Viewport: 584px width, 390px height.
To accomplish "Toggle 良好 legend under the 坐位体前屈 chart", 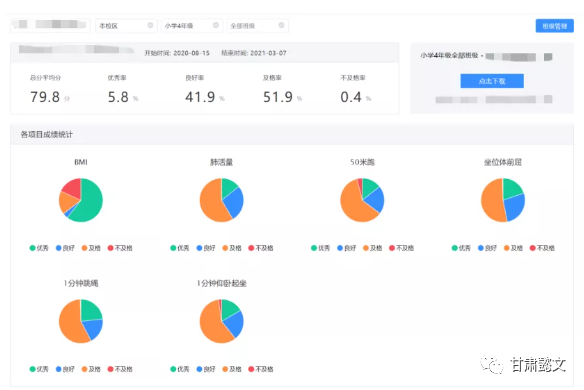I will point(488,248).
